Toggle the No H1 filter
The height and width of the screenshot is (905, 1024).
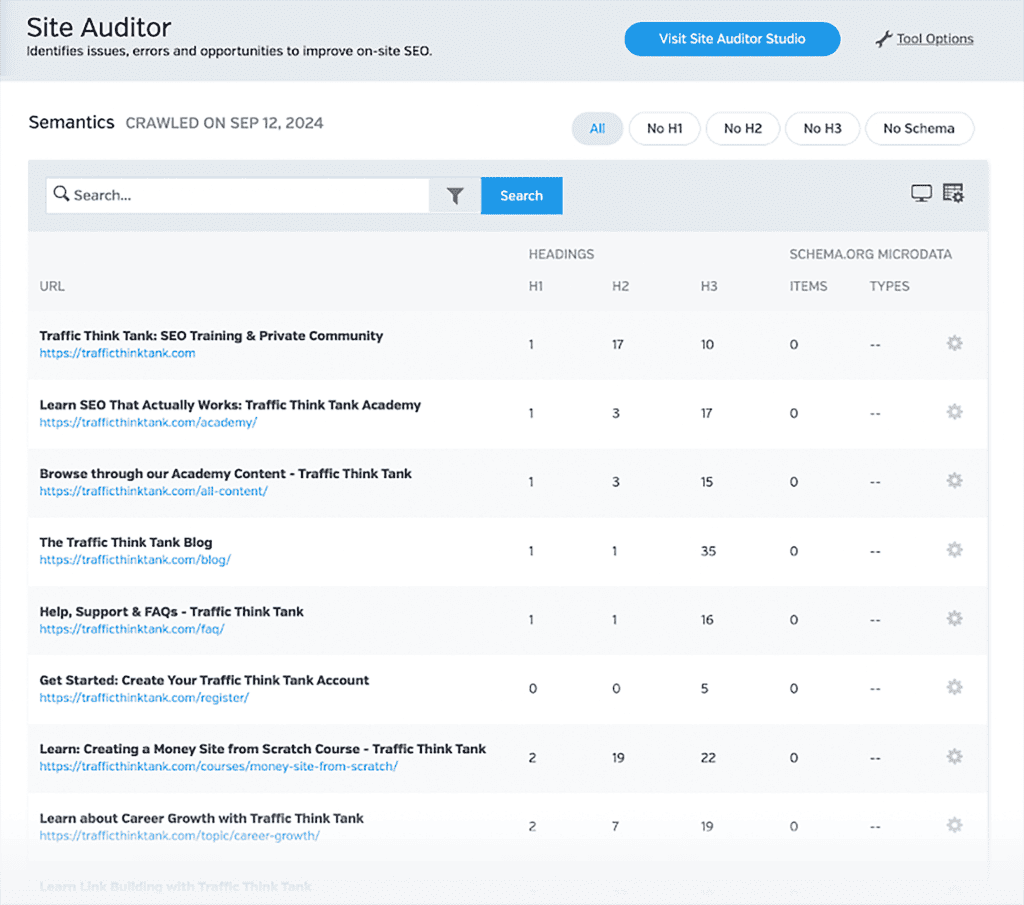pos(665,128)
